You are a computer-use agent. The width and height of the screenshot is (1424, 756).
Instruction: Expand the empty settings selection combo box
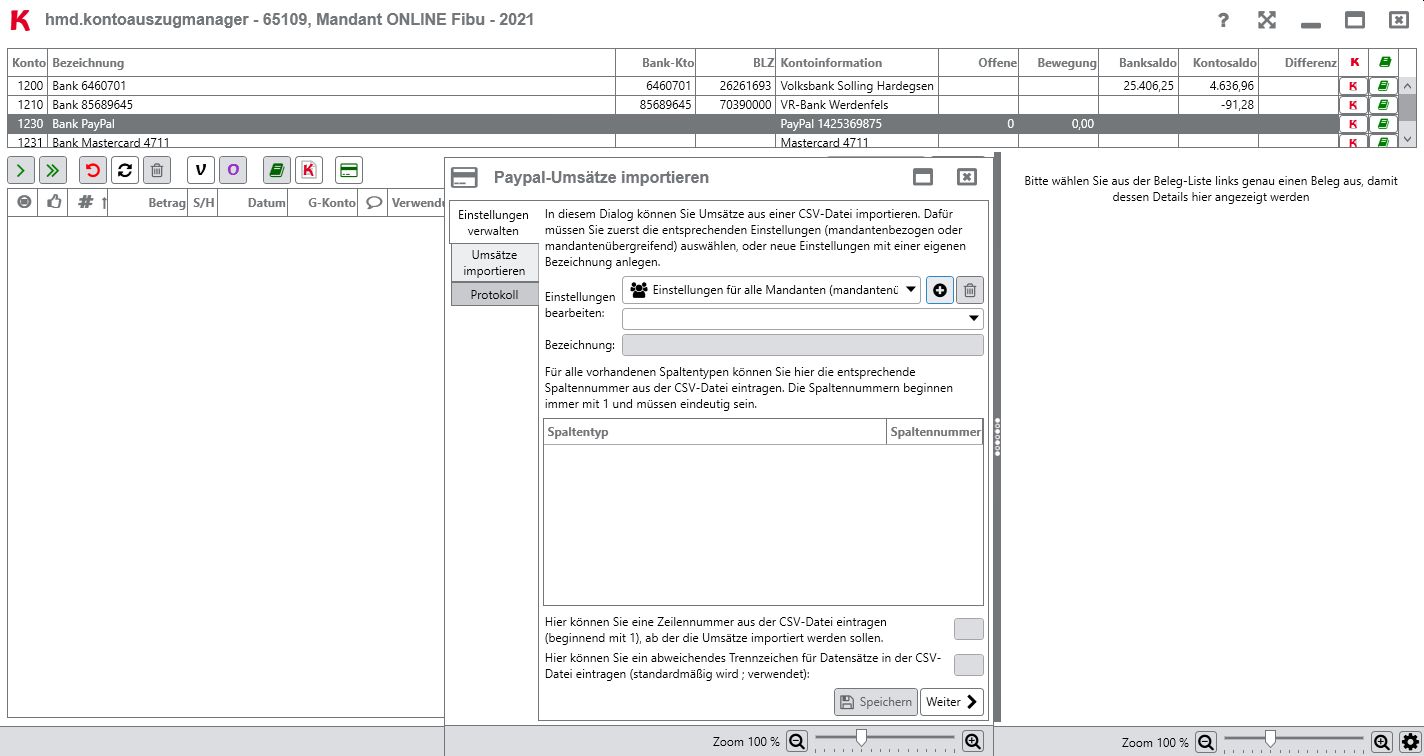coord(802,319)
